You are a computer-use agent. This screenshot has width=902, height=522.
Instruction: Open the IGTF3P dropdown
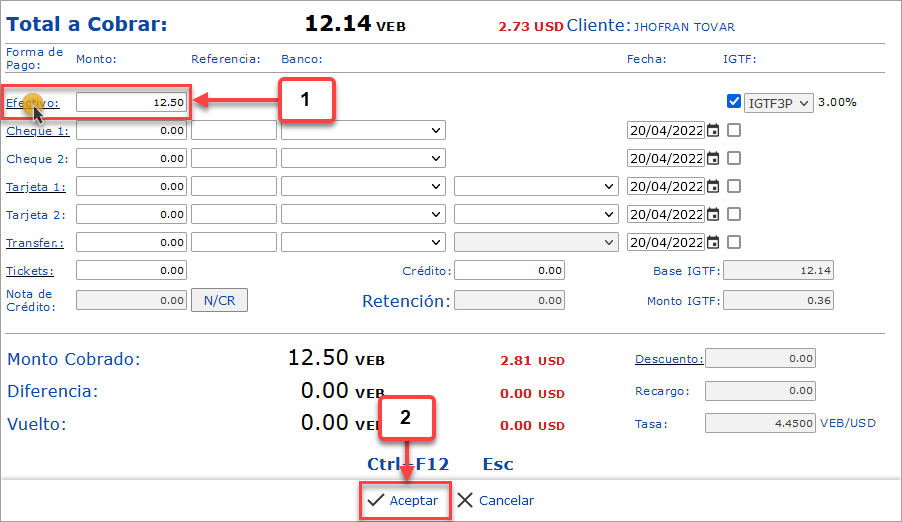click(779, 103)
